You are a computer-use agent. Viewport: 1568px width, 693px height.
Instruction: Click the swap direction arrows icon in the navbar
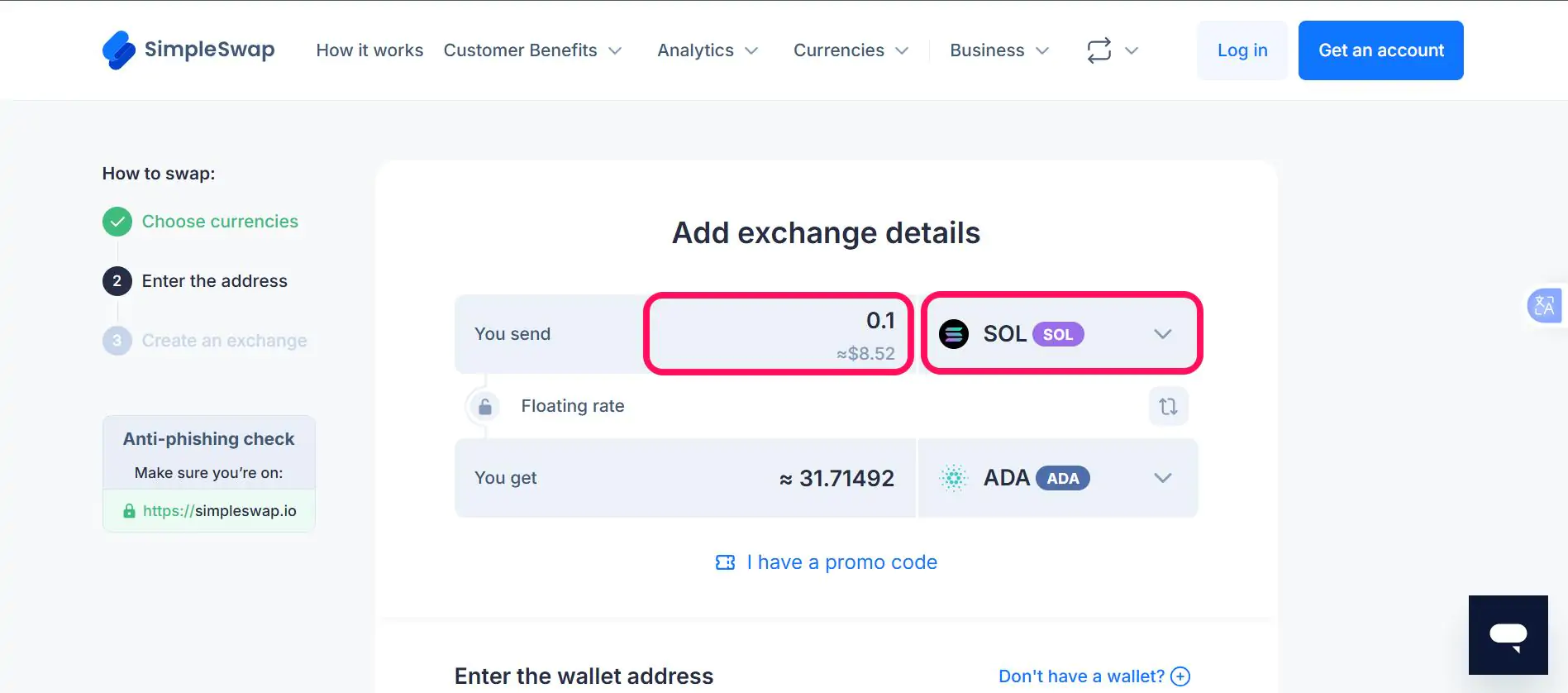click(x=1099, y=50)
